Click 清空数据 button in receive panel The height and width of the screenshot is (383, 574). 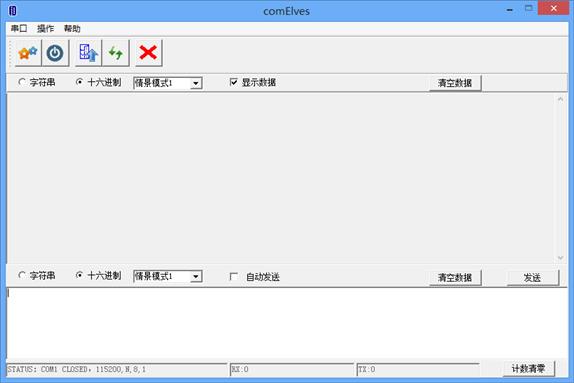tap(455, 83)
